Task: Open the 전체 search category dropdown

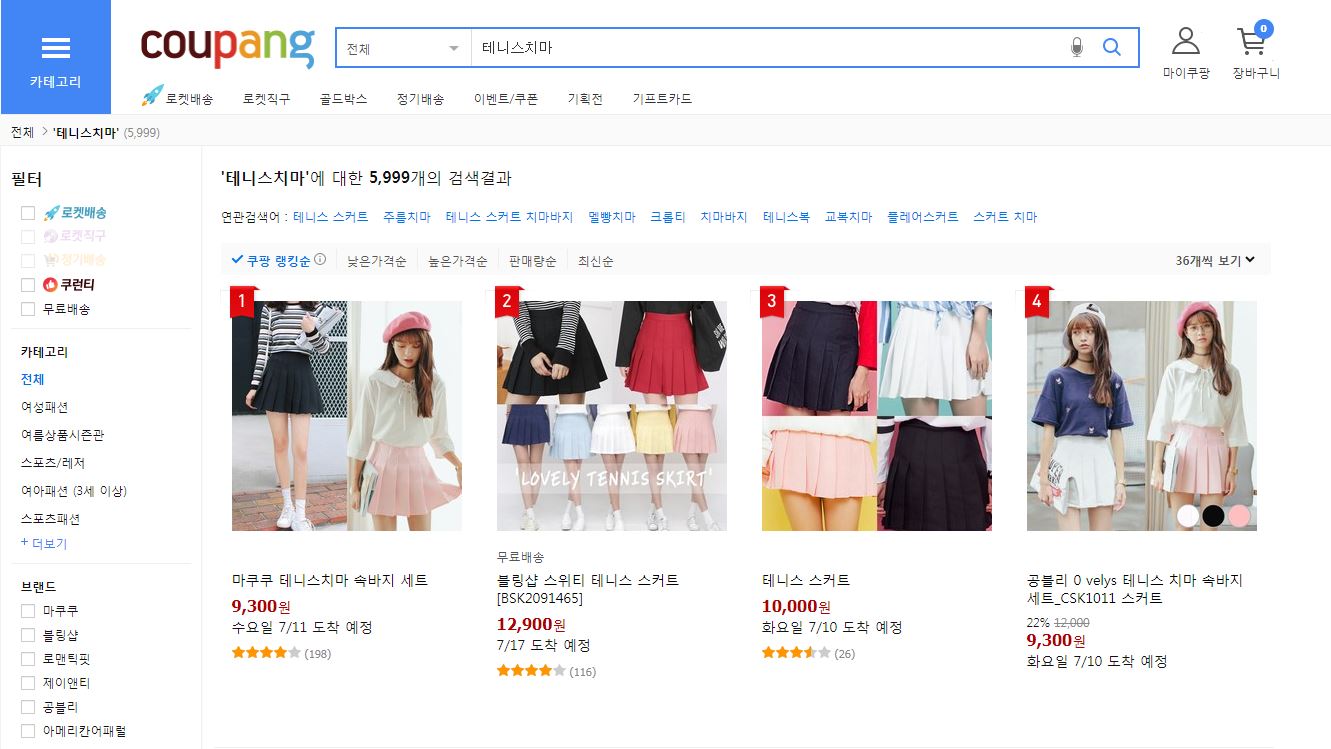Action: pos(403,48)
